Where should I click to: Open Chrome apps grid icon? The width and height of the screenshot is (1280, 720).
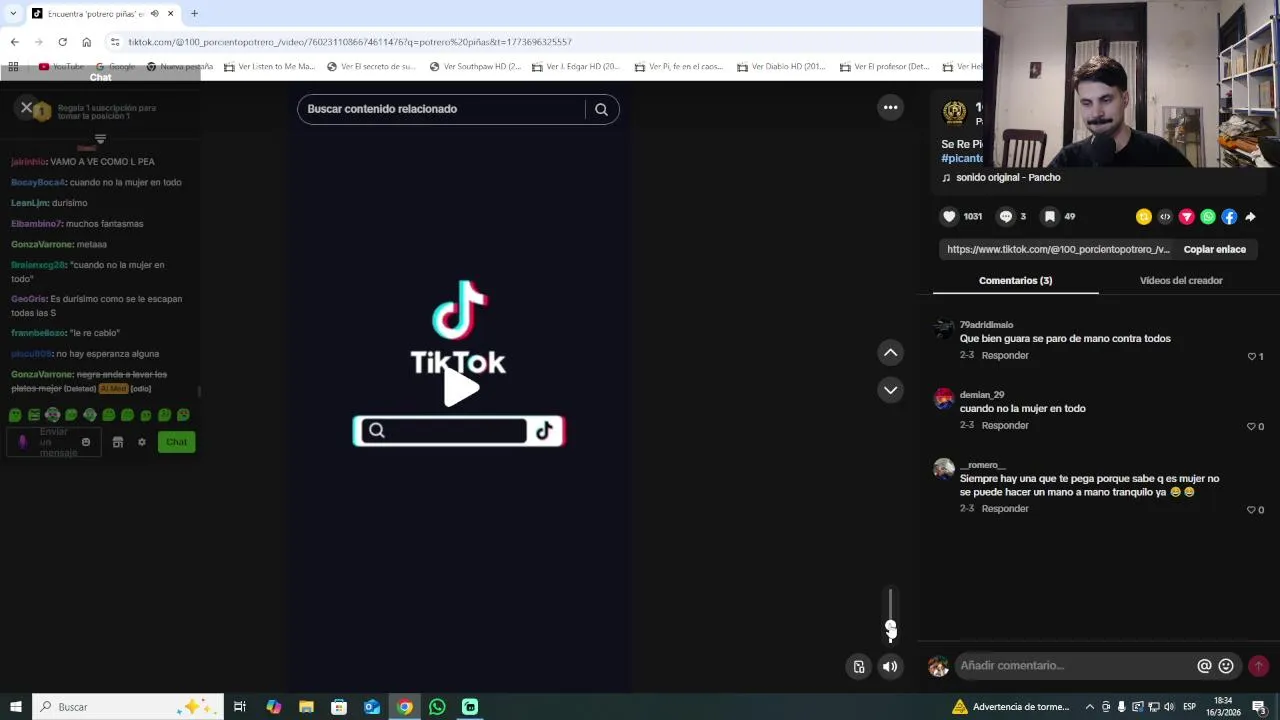pyautogui.click(x=13, y=67)
